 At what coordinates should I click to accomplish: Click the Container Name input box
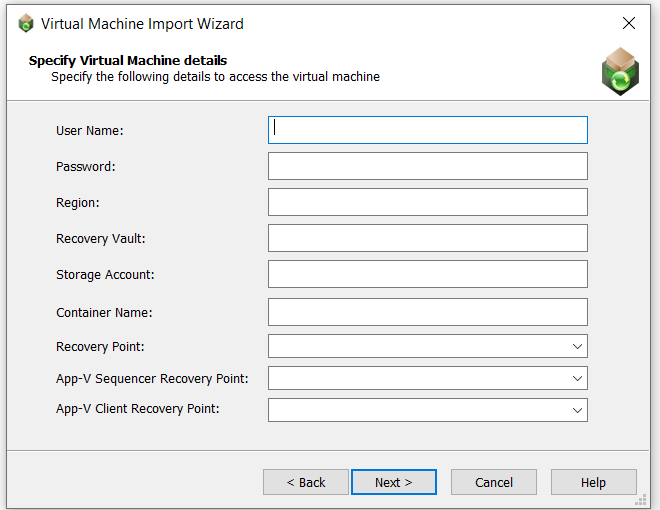point(427,312)
